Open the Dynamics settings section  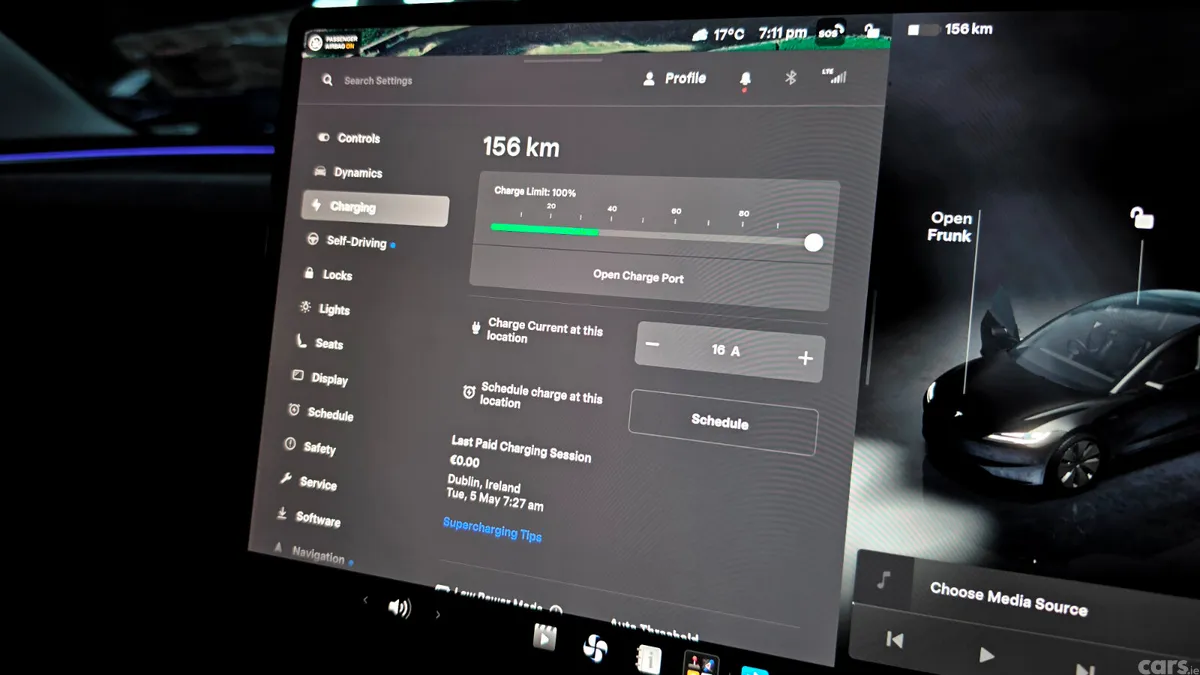point(348,172)
